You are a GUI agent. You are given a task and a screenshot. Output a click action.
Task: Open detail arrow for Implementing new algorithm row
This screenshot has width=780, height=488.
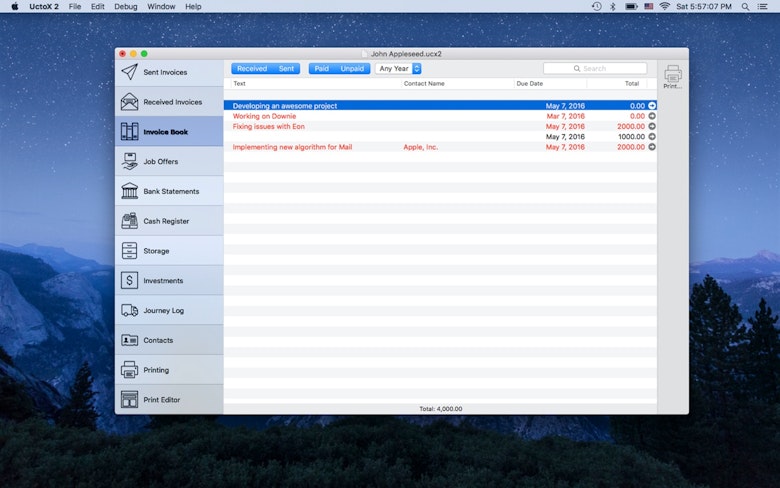click(x=652, y=147)
